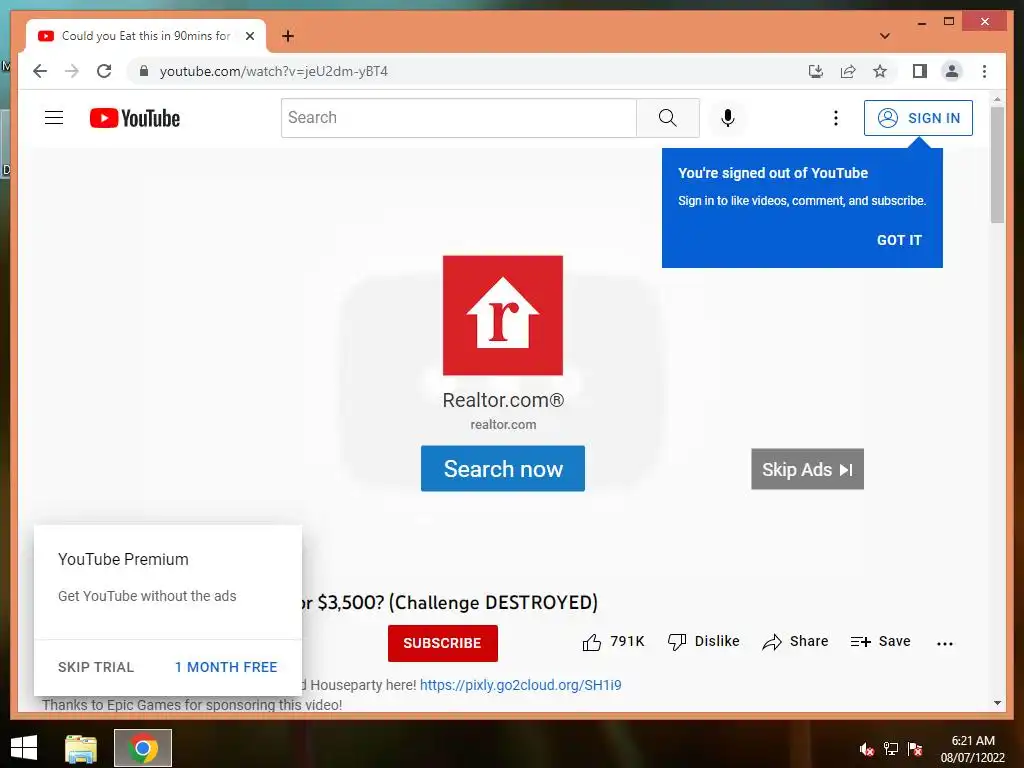Screen dimensions: 1024x768
Task: Open the YouTube hamburger guide menu
Action: point(54,118)
